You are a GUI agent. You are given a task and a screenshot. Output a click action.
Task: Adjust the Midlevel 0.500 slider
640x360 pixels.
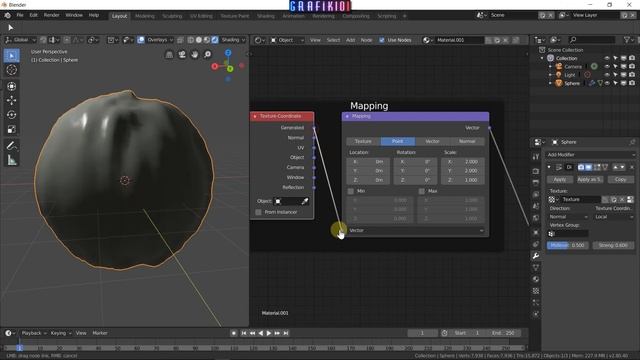coord(568,245)
